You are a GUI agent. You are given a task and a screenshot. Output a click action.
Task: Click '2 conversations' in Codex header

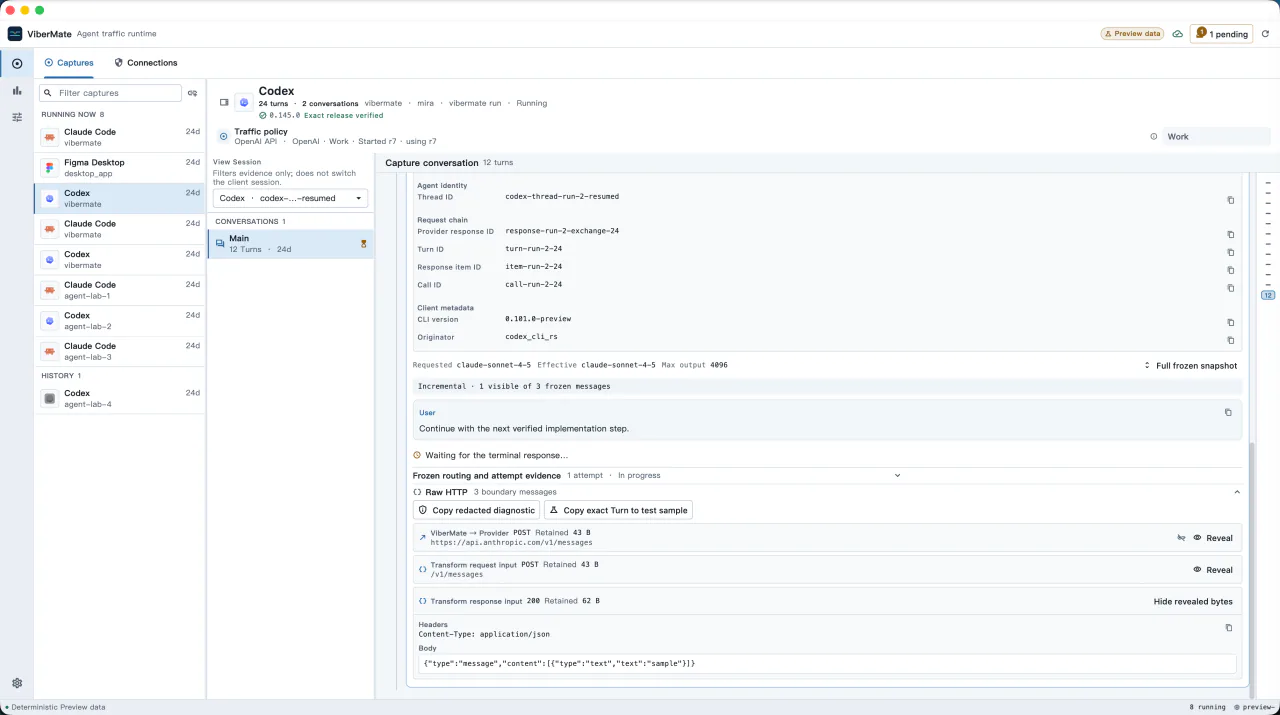point(330,103)
